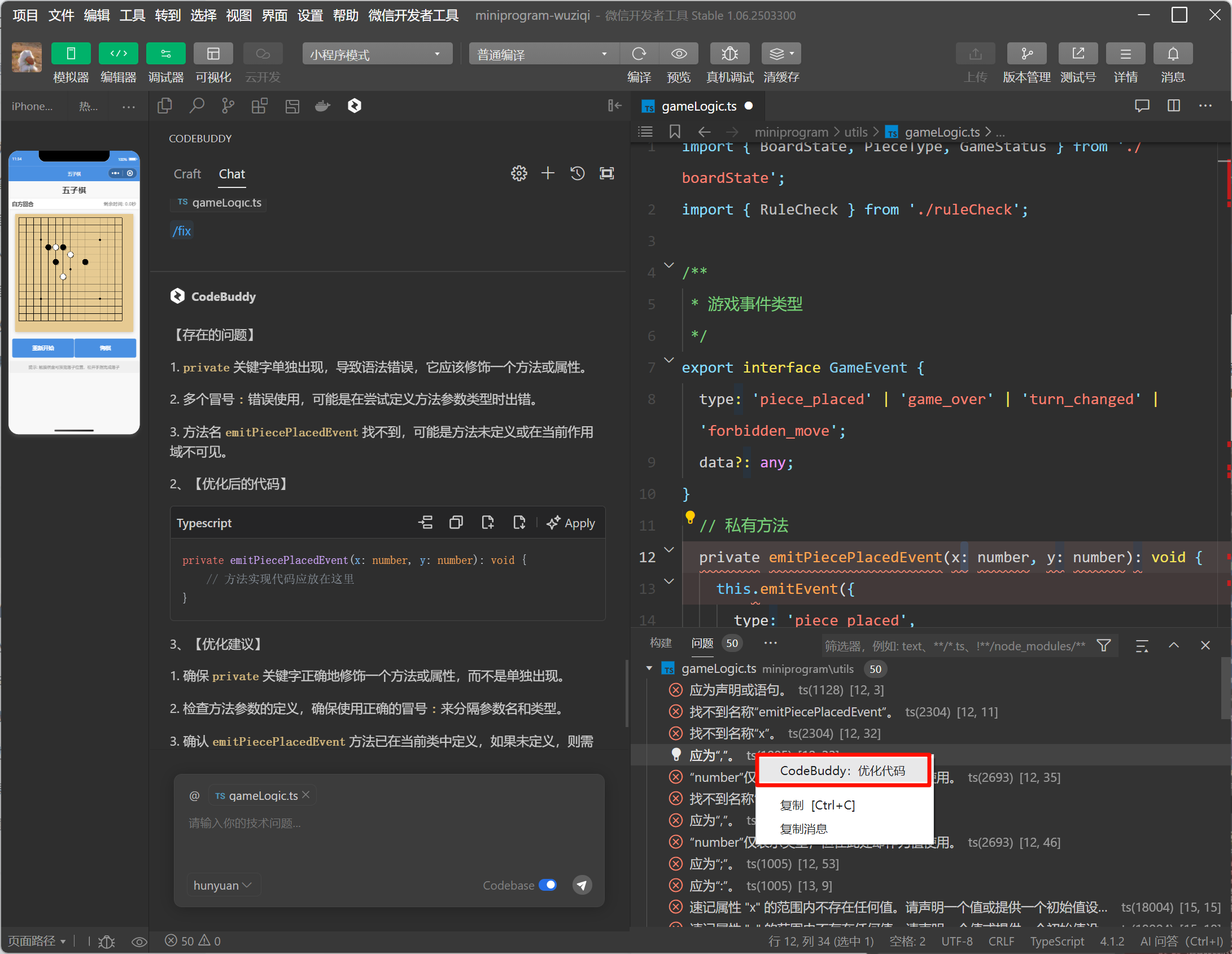Open the source control branch icon
The height and width of the screenshot is (954, 1232).
click(228, 106)
